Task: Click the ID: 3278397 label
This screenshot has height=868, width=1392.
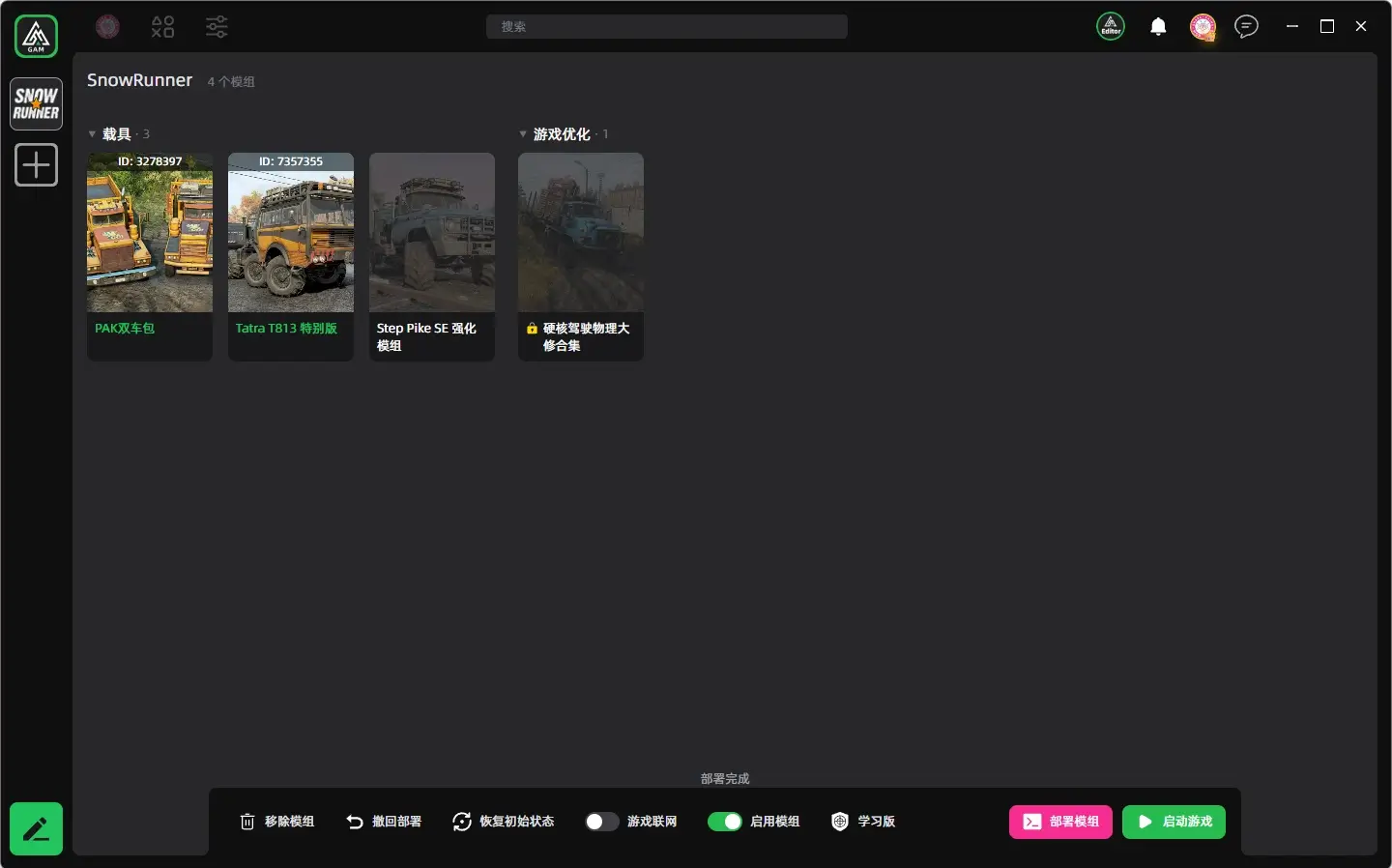Action: (150, 161)
